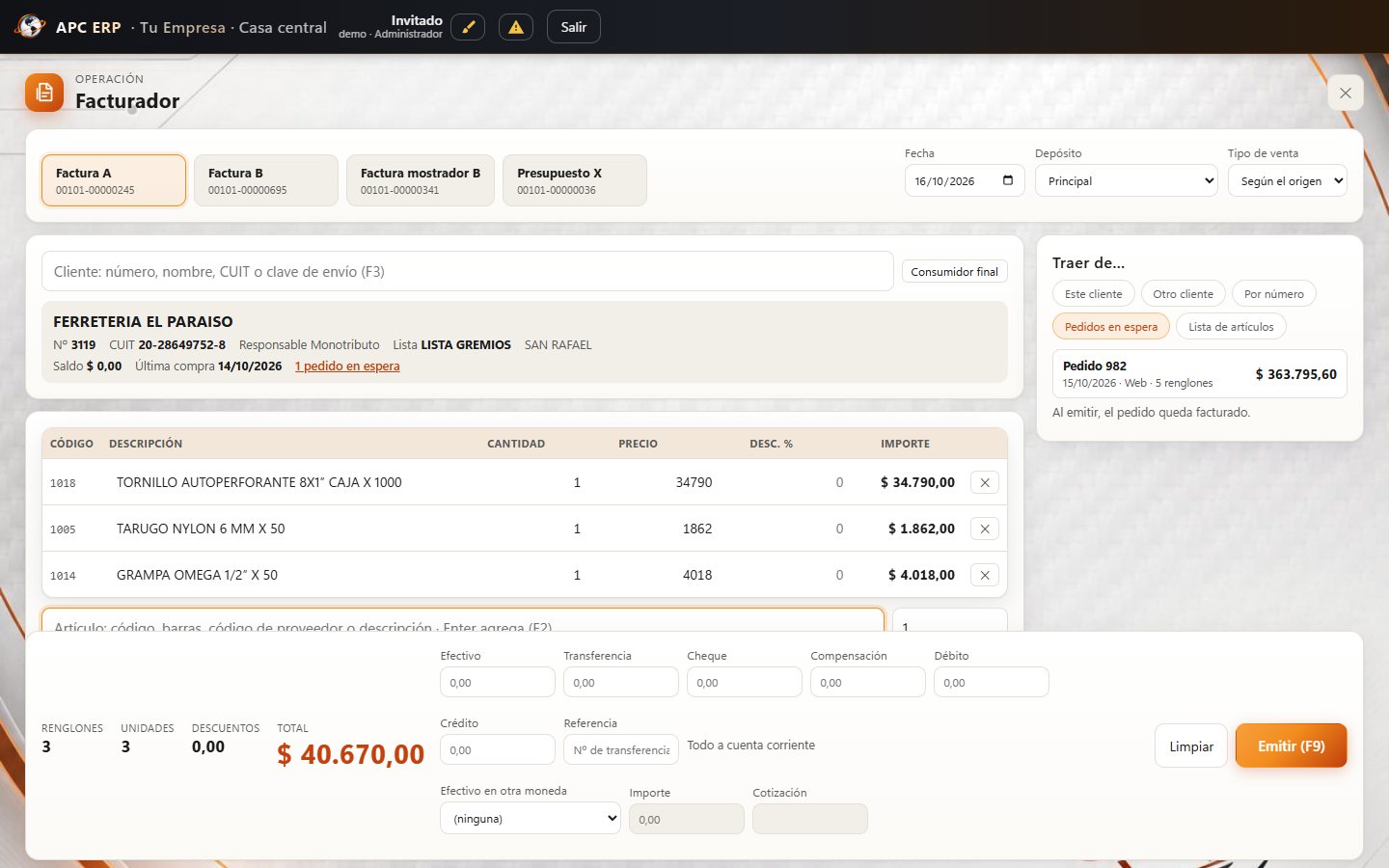
Task: Open the yellow warning triangle alert
Action: click(516, 27)
